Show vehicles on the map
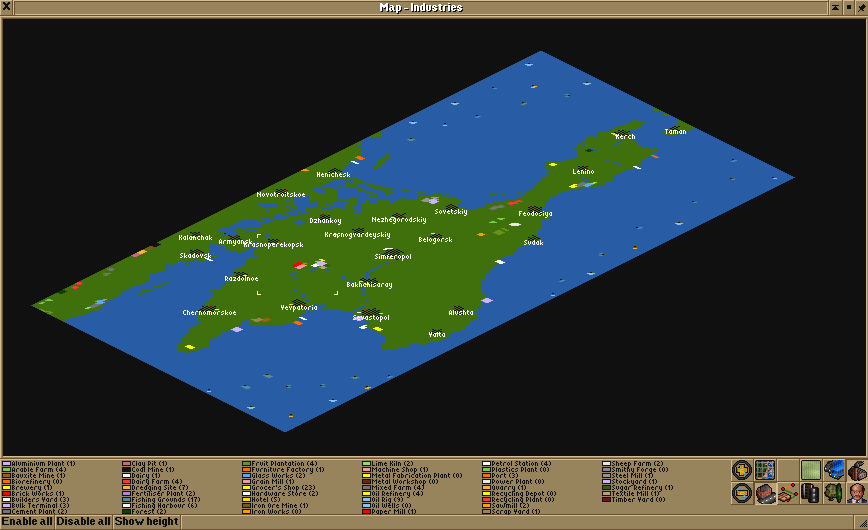Viewport: 868px width, 530px height. [x=834, y=470]
